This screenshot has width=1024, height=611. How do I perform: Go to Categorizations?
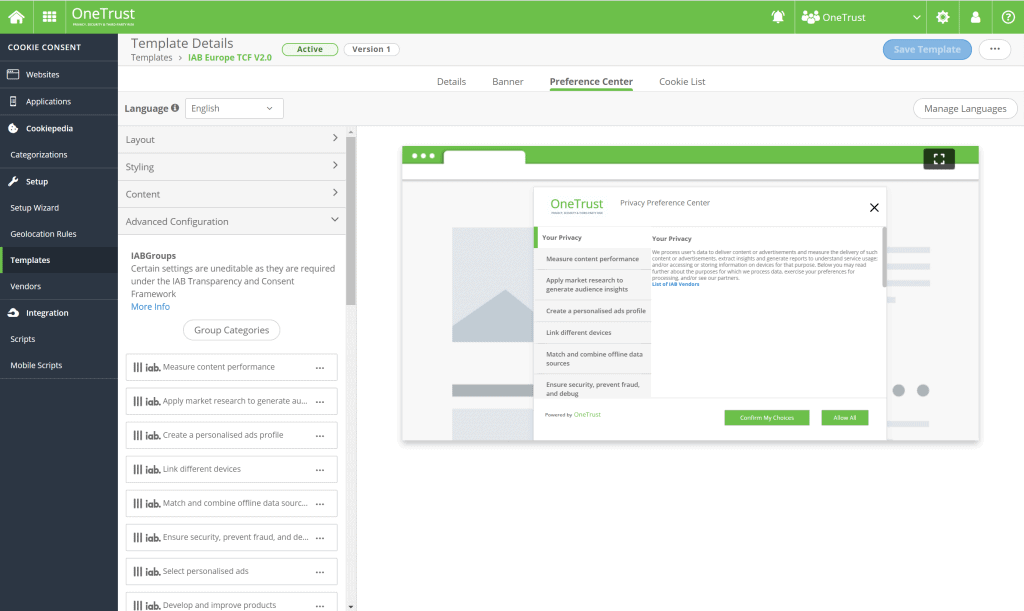pyautogui.click(x=59, y=155)
